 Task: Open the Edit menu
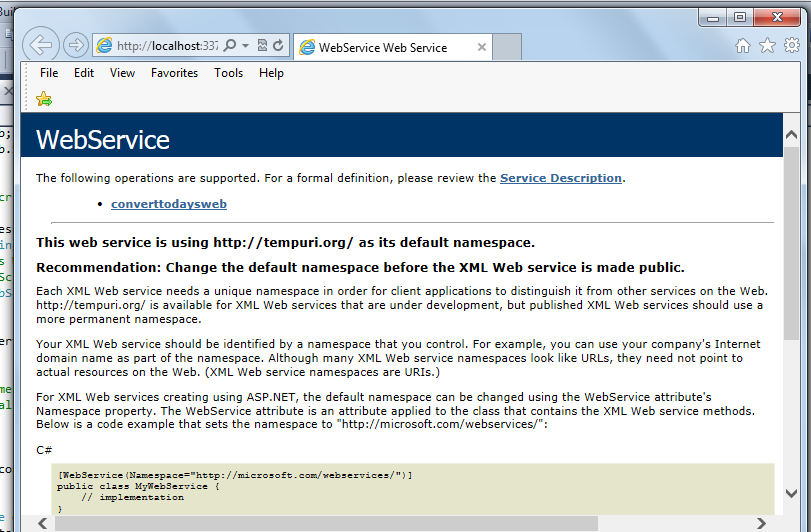(x=84, y=73)
